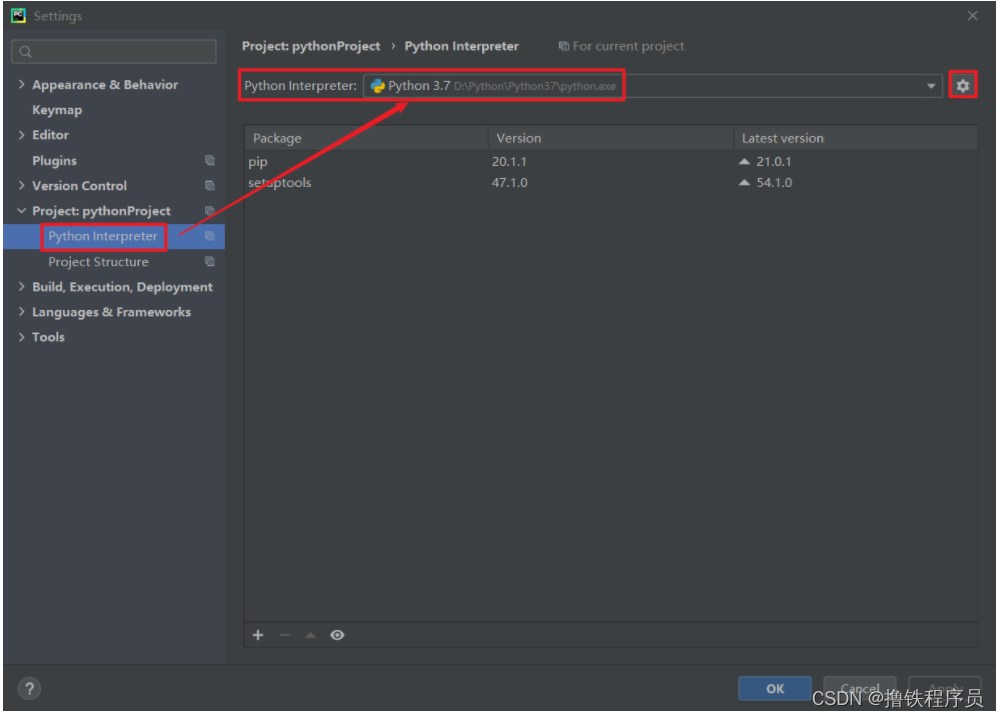Screen dimensions: 1000x718
Task: Click the settings search input field
Action: [114, 52]
